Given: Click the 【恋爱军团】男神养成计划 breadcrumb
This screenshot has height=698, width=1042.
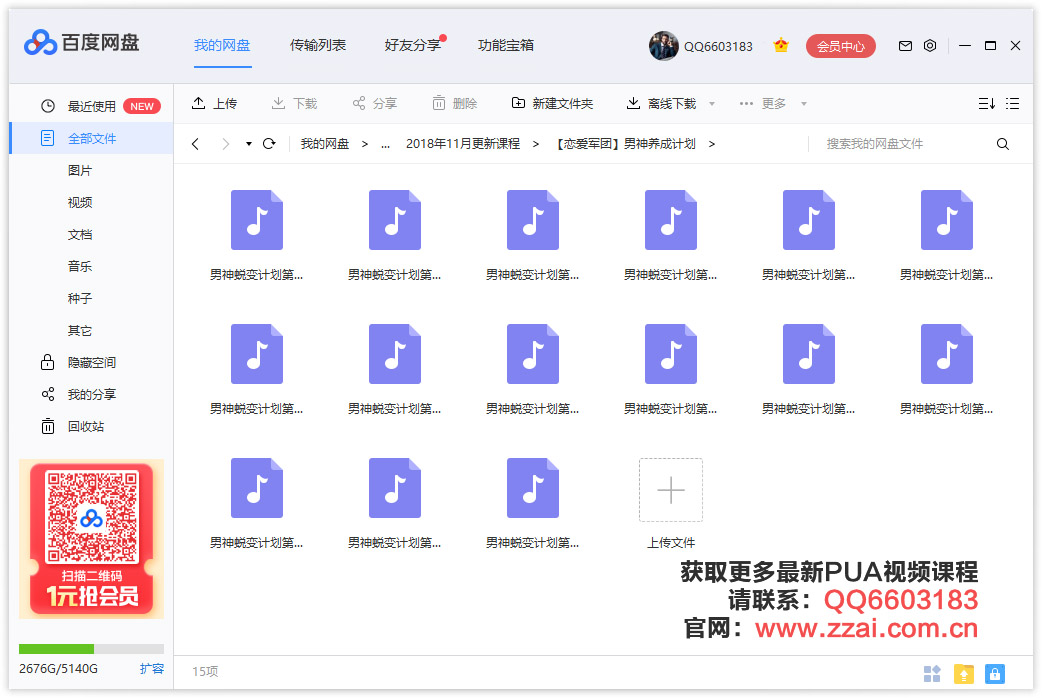Looking at the screenshot, I should pyautogui.click(x=625, y=144).
